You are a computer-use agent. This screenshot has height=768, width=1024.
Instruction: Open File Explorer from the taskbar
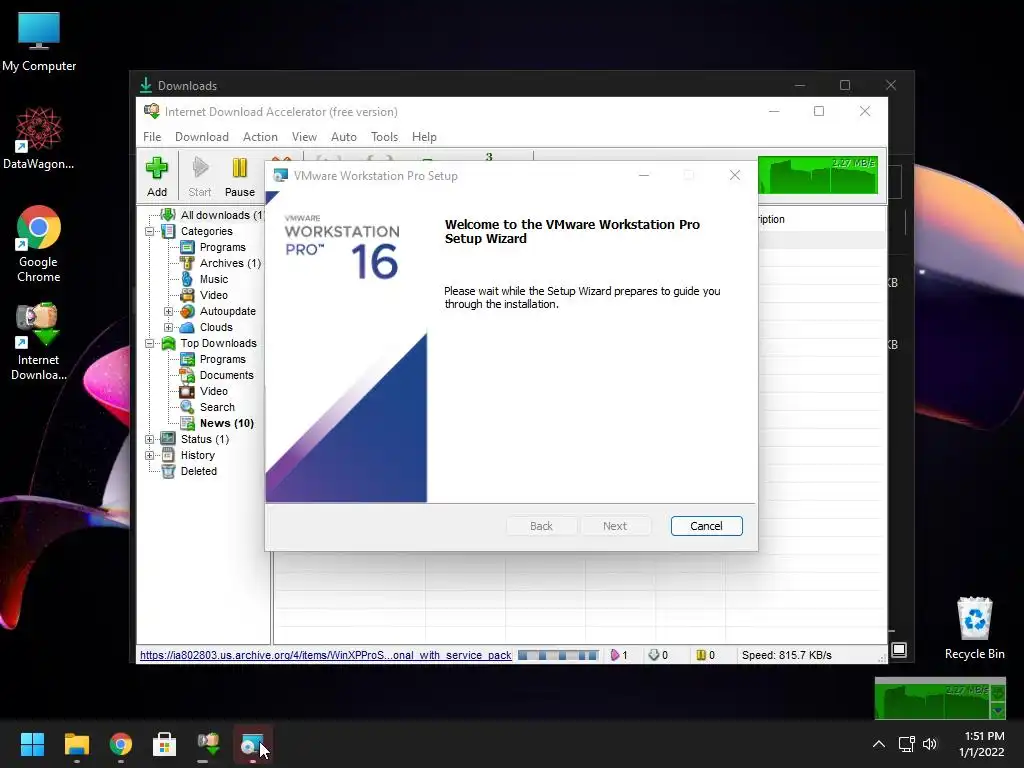coord(76,744)
